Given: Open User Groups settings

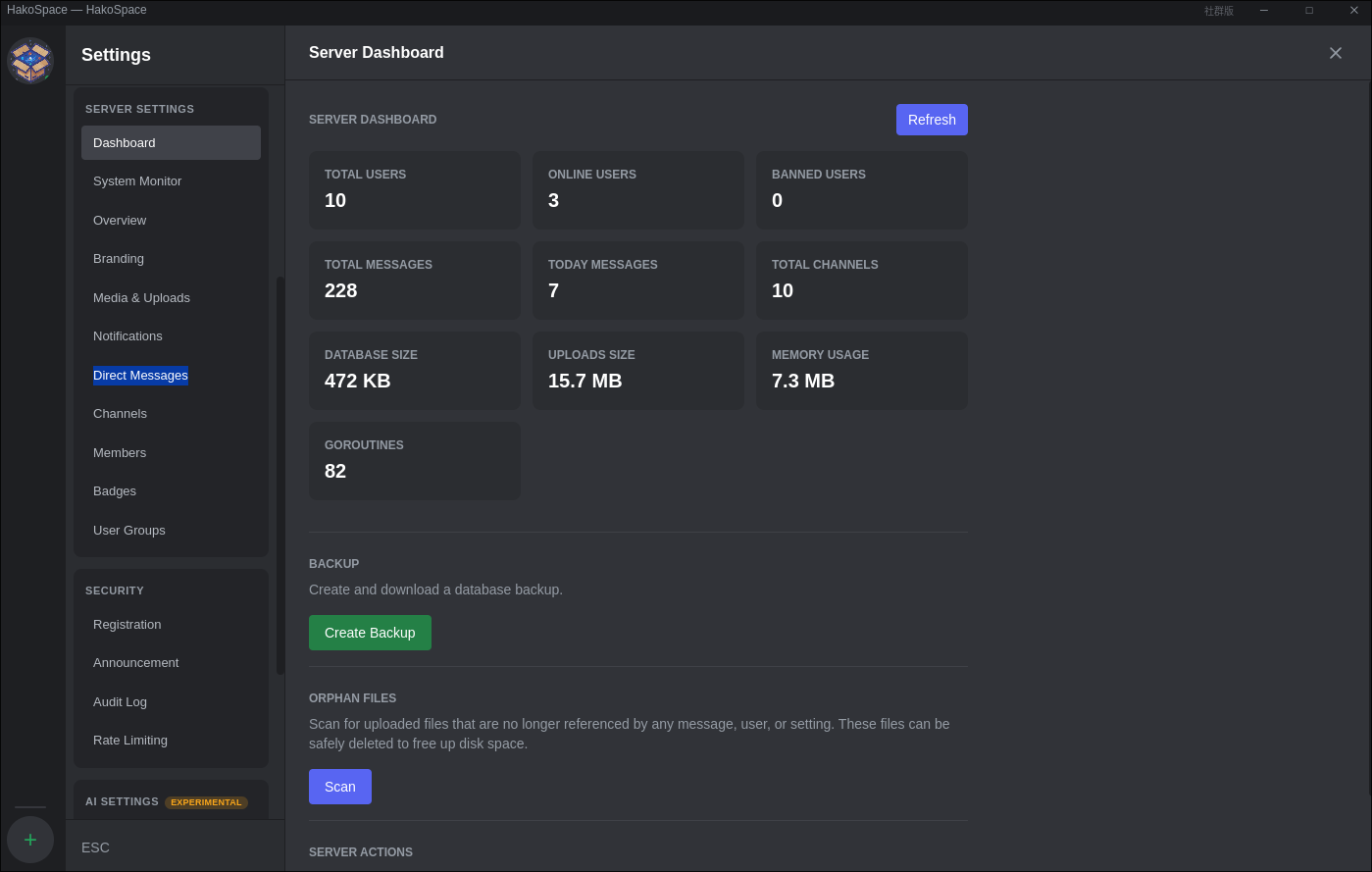Looking at the screenshot, I should click(129, 531).
